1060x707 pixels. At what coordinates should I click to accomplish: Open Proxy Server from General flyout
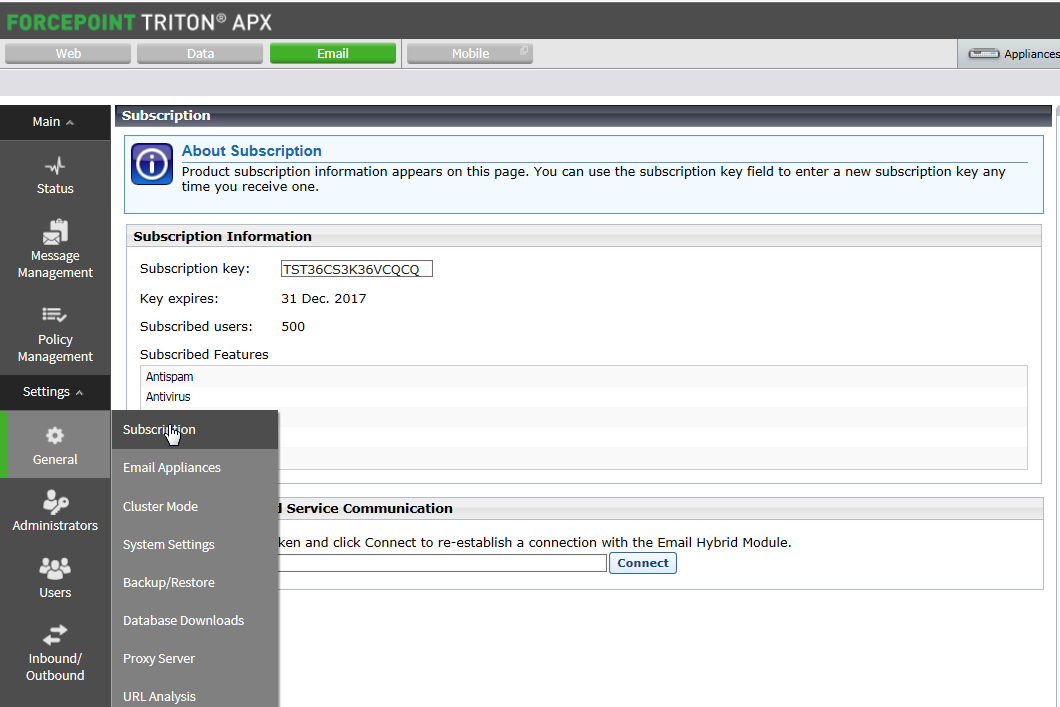coord(195,658)
